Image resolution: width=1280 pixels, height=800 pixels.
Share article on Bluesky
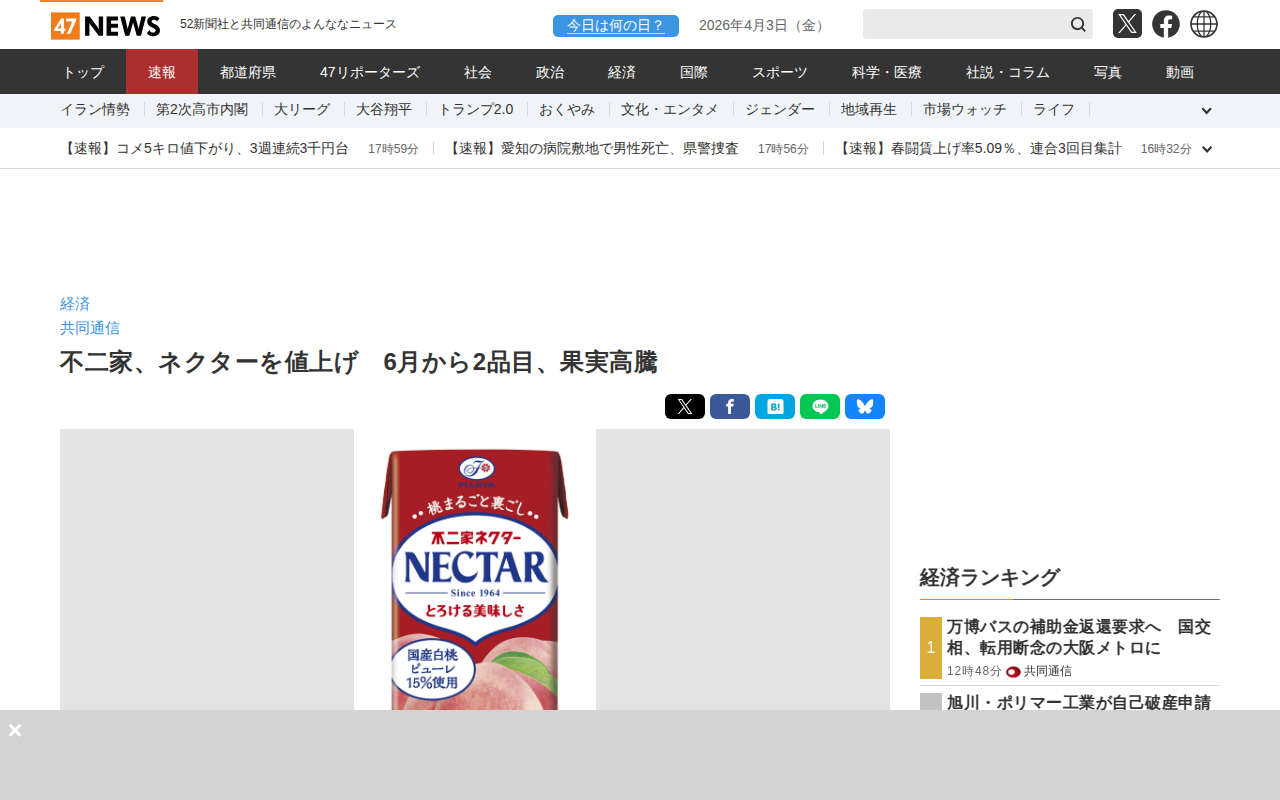point(865,407)
